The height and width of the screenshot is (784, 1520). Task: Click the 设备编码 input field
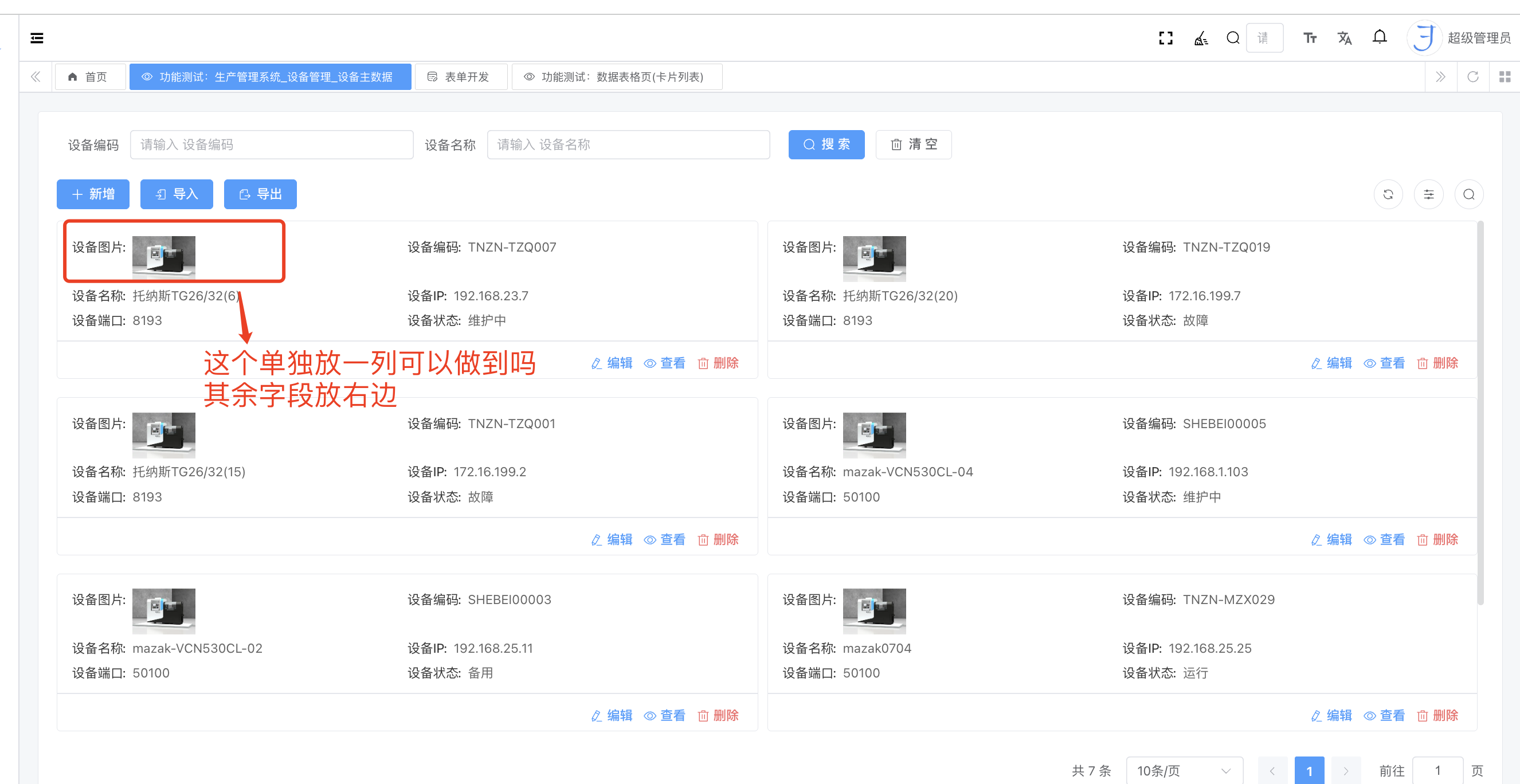[272, 144]
